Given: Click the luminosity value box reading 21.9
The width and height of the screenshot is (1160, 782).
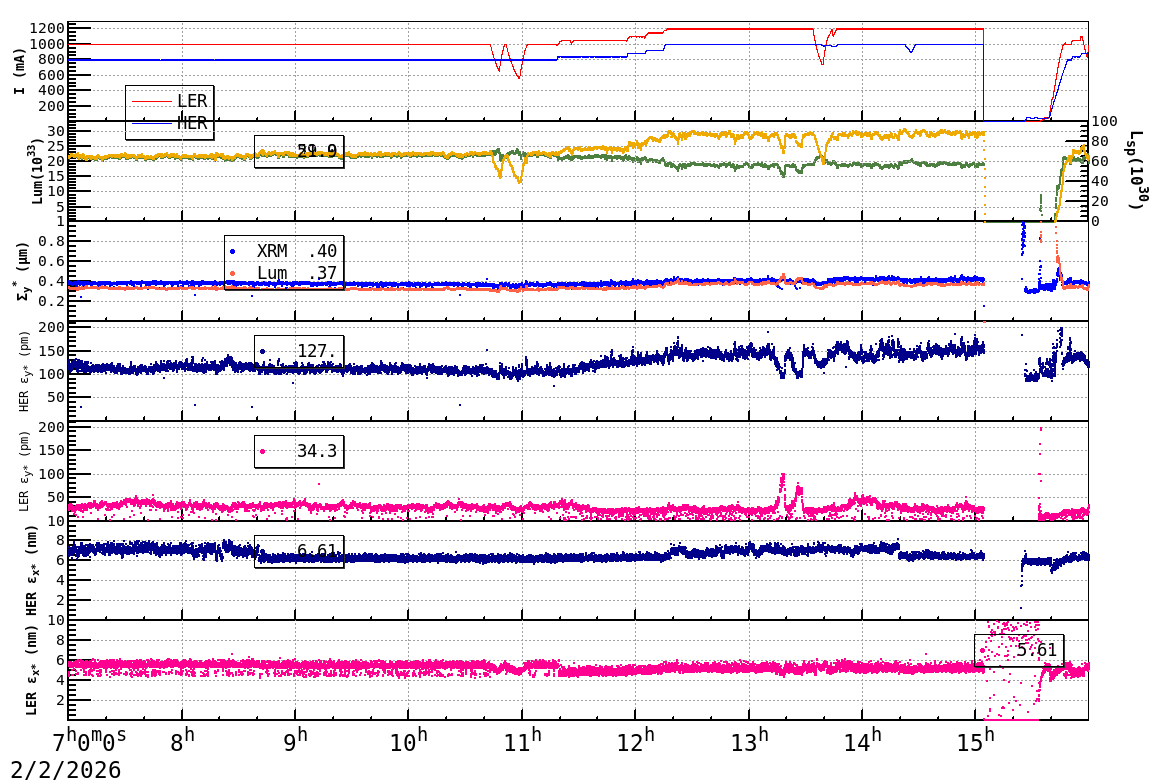Looking at the screenshot, I should click(299, 152).
